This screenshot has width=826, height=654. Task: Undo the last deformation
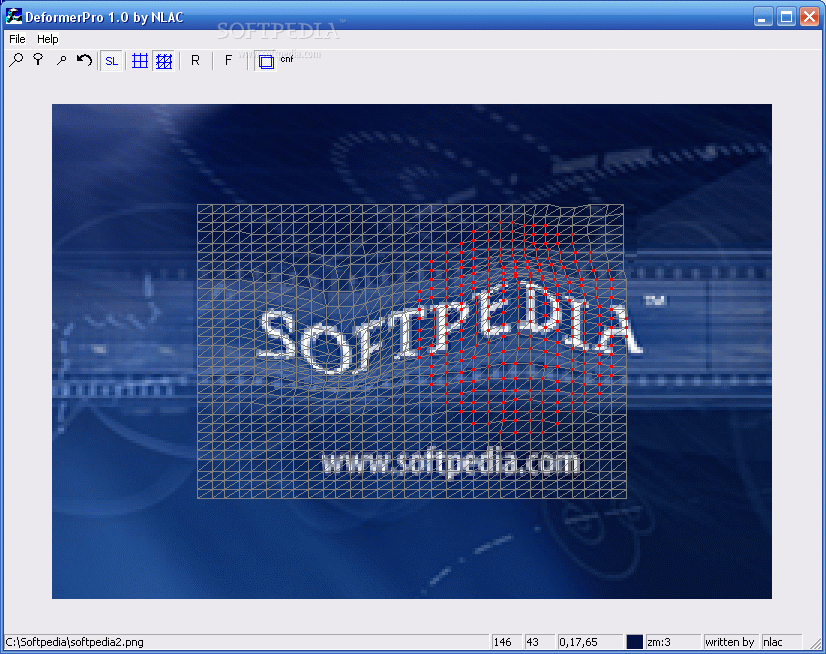click(84, 61)
